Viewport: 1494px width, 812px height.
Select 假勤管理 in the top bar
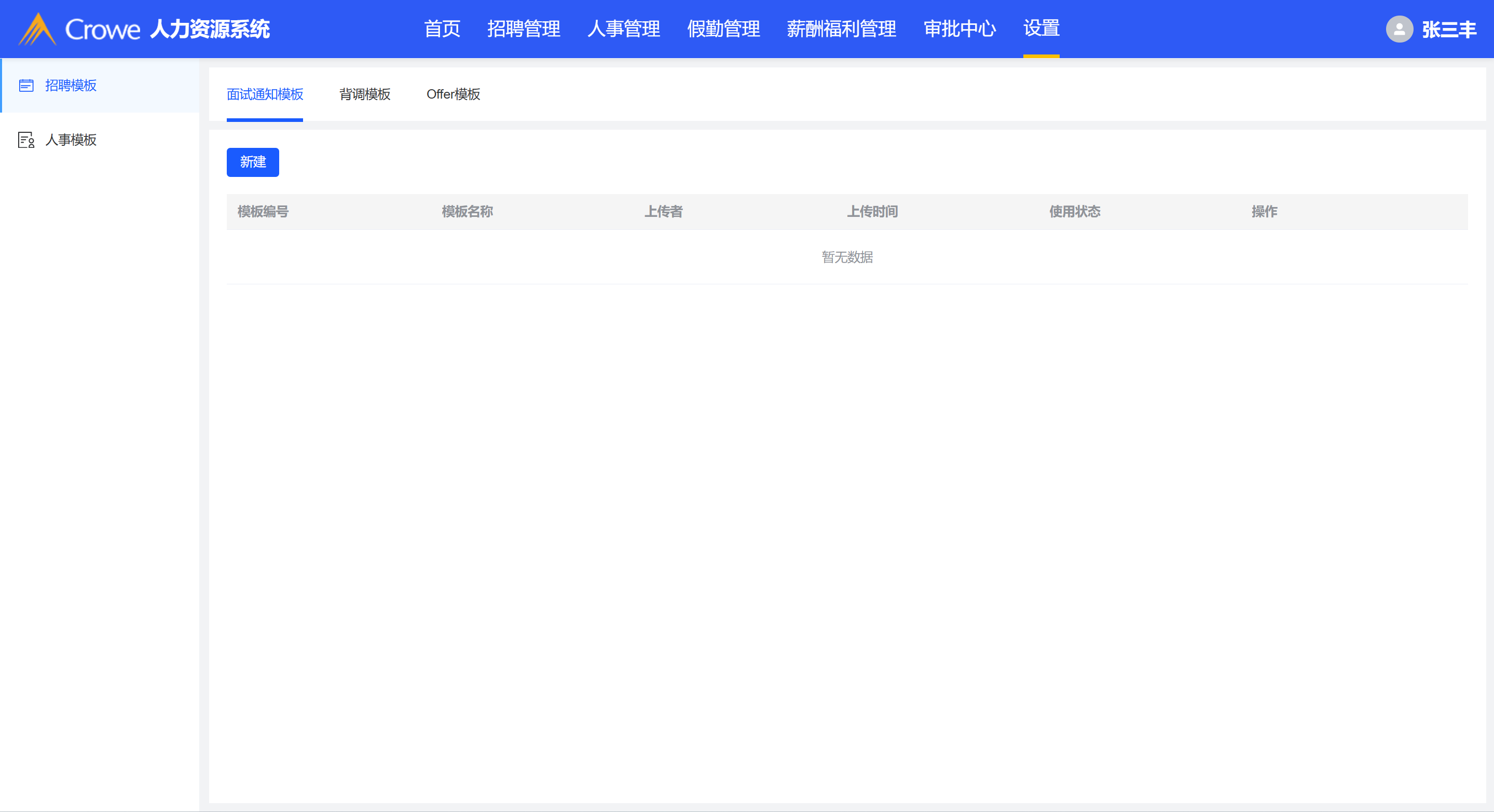tap(723, 29)
